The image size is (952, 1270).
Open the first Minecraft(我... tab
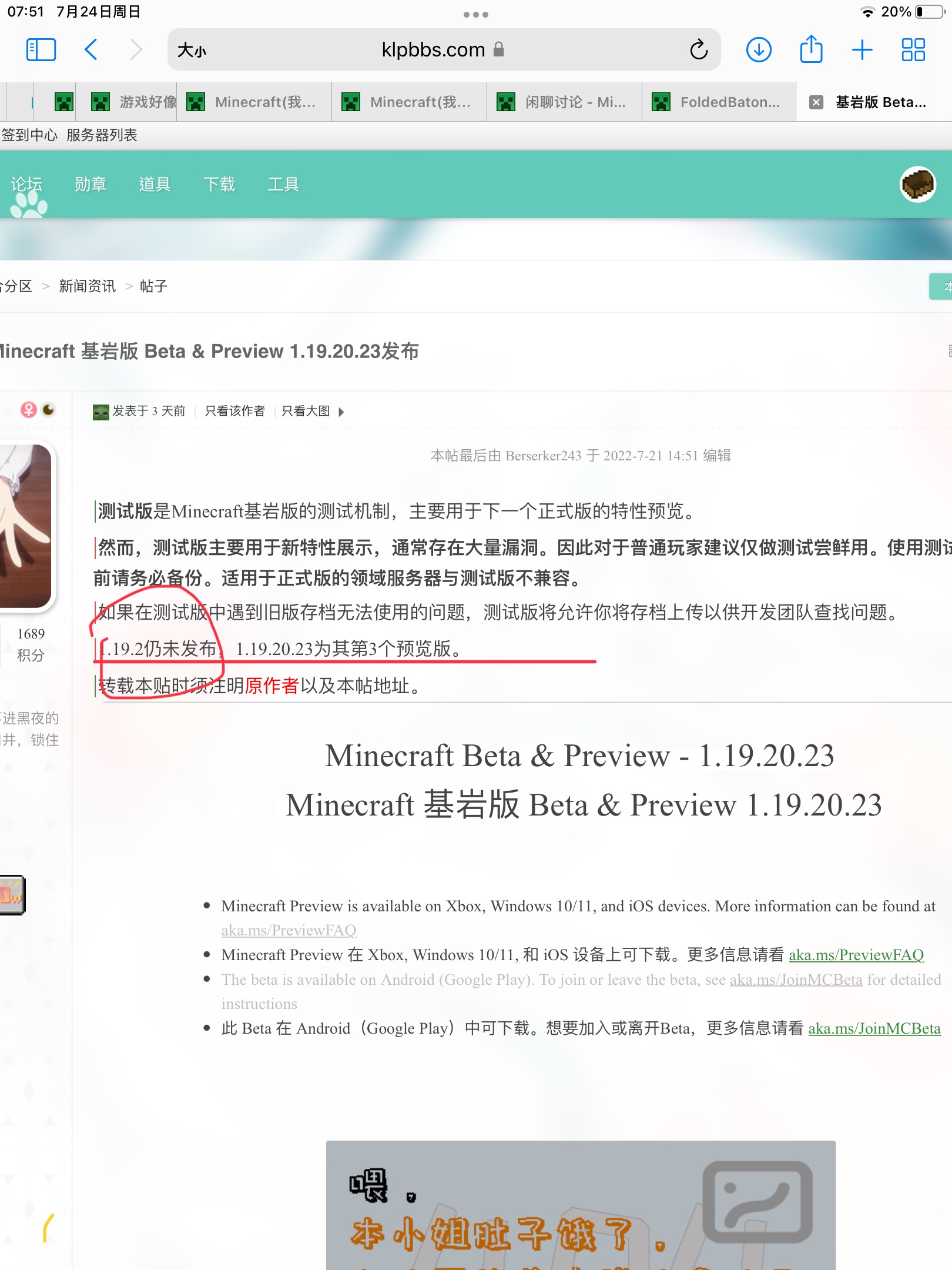point(254,102)
